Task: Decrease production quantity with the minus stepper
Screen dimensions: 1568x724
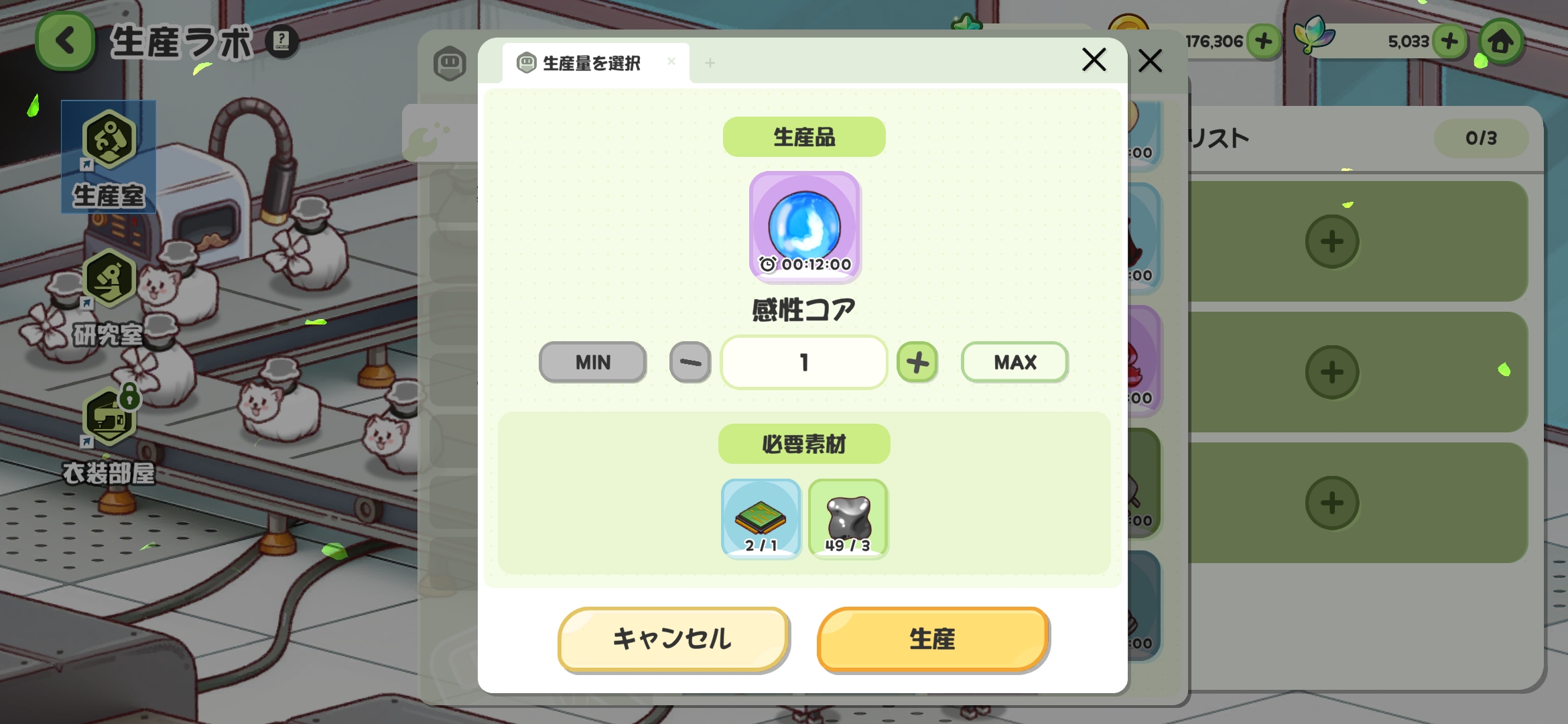Action: click(690, 362)
